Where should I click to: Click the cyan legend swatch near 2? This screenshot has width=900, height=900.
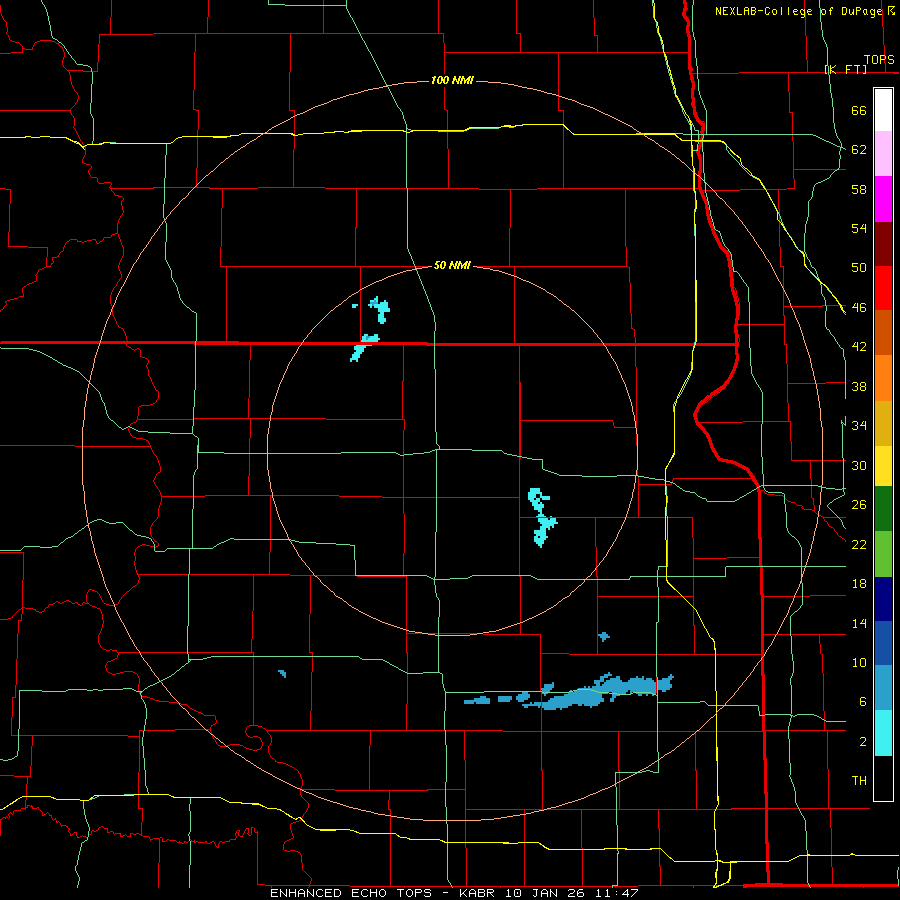[883, 733]
